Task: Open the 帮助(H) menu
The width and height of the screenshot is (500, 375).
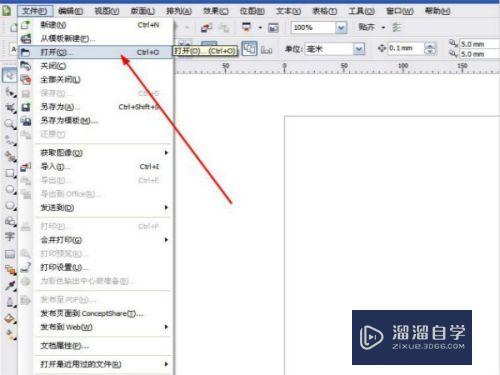Action: [x=437, y=11]
